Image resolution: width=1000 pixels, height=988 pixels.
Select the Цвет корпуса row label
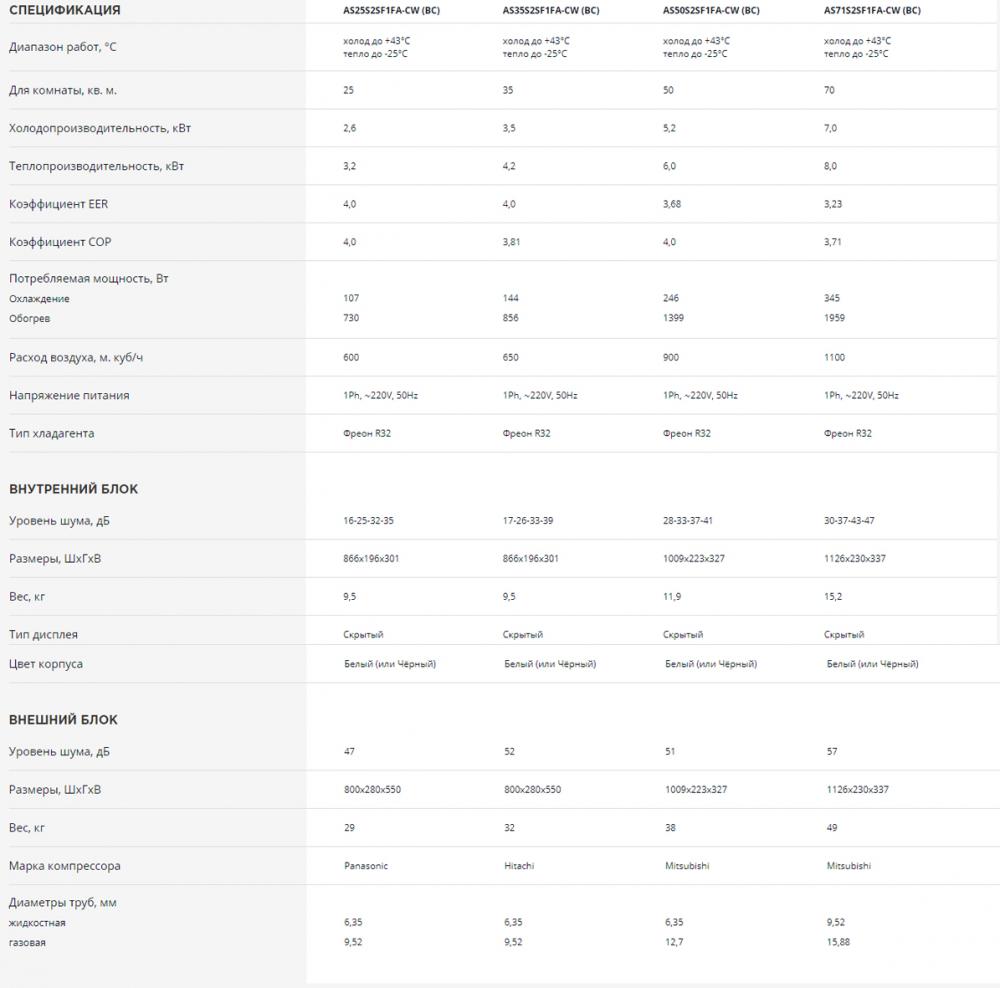[46, 664]
